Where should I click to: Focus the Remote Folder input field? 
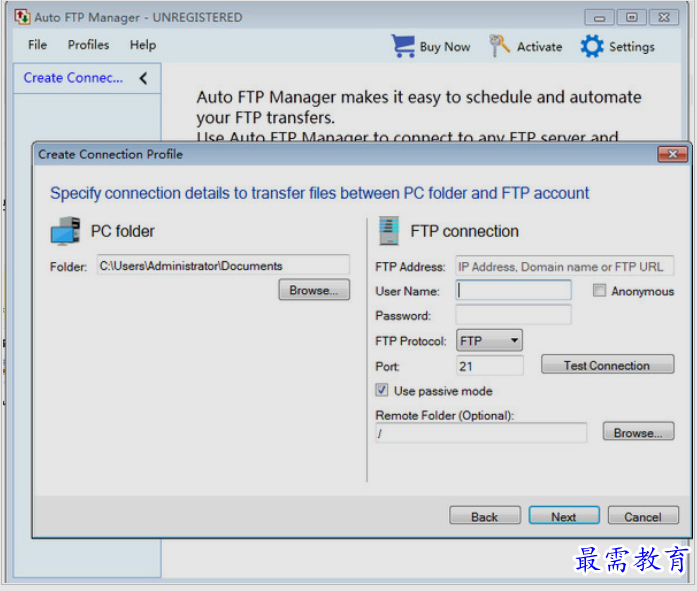[x=481, y=432]
